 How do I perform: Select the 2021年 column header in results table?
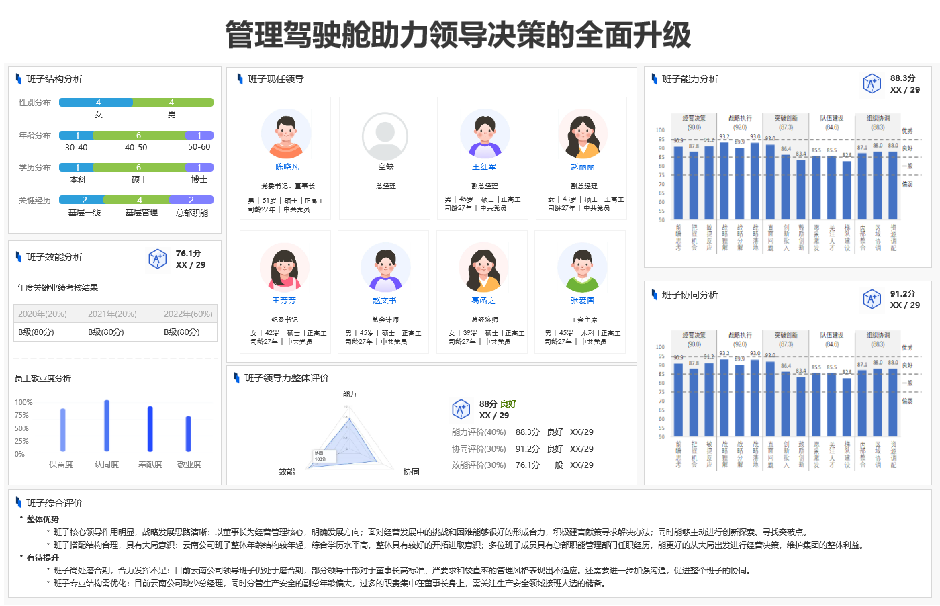pos(112,311)
